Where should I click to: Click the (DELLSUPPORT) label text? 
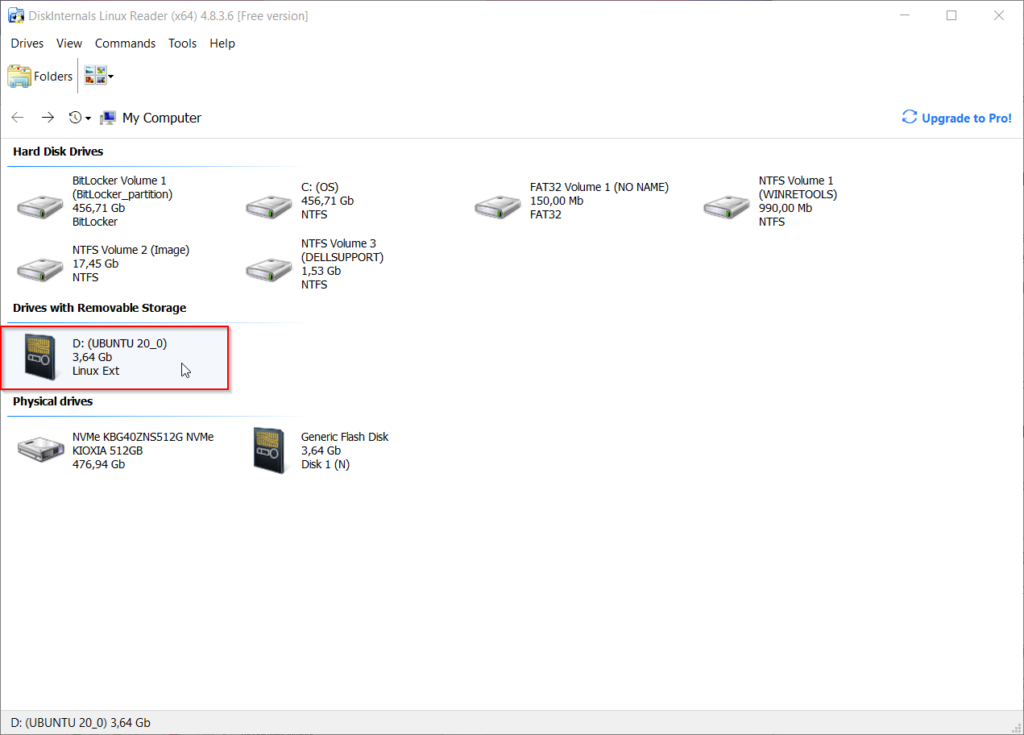tap(342, 257)
